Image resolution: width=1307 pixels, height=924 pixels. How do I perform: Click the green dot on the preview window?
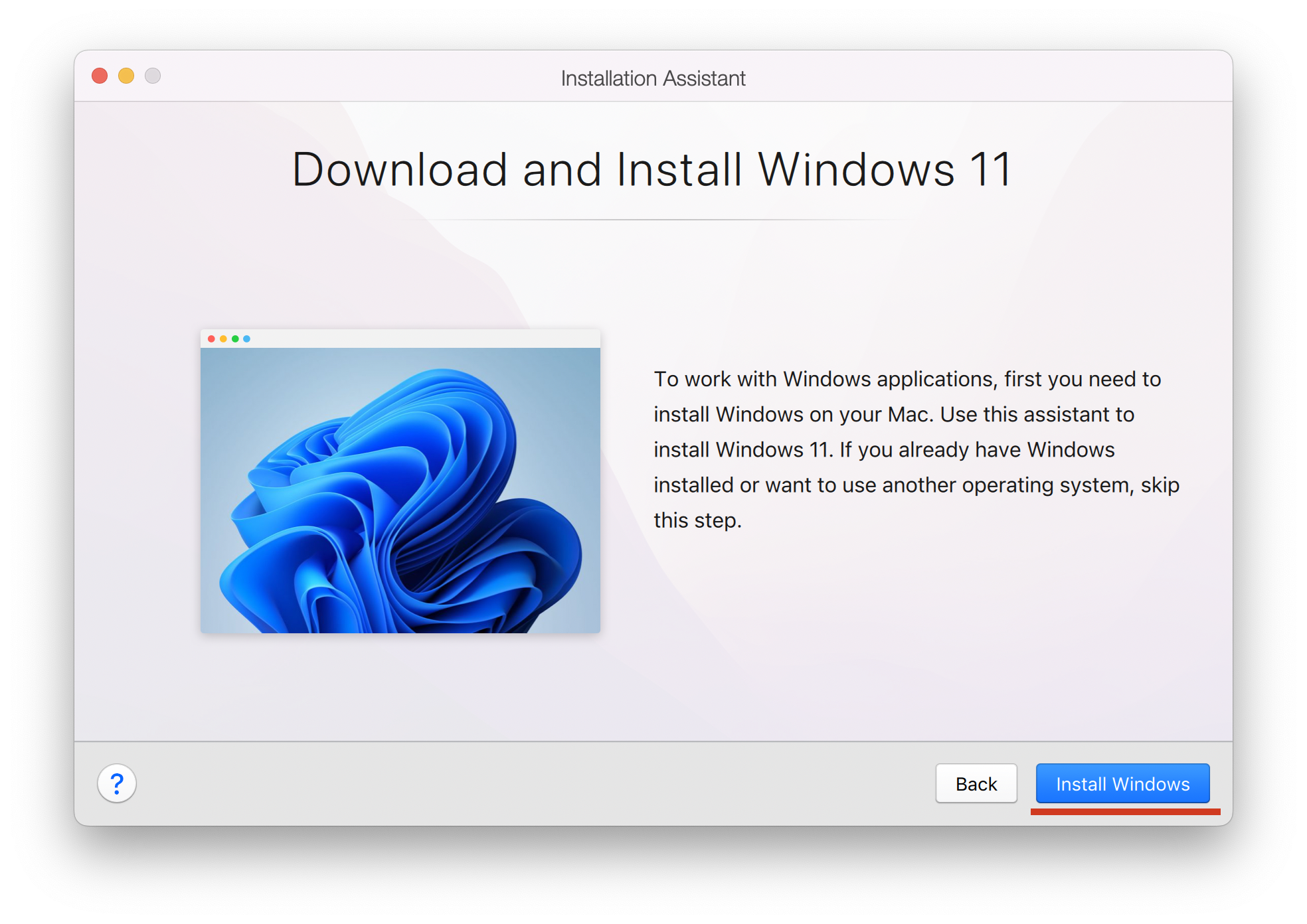click(x=235, y=338)
